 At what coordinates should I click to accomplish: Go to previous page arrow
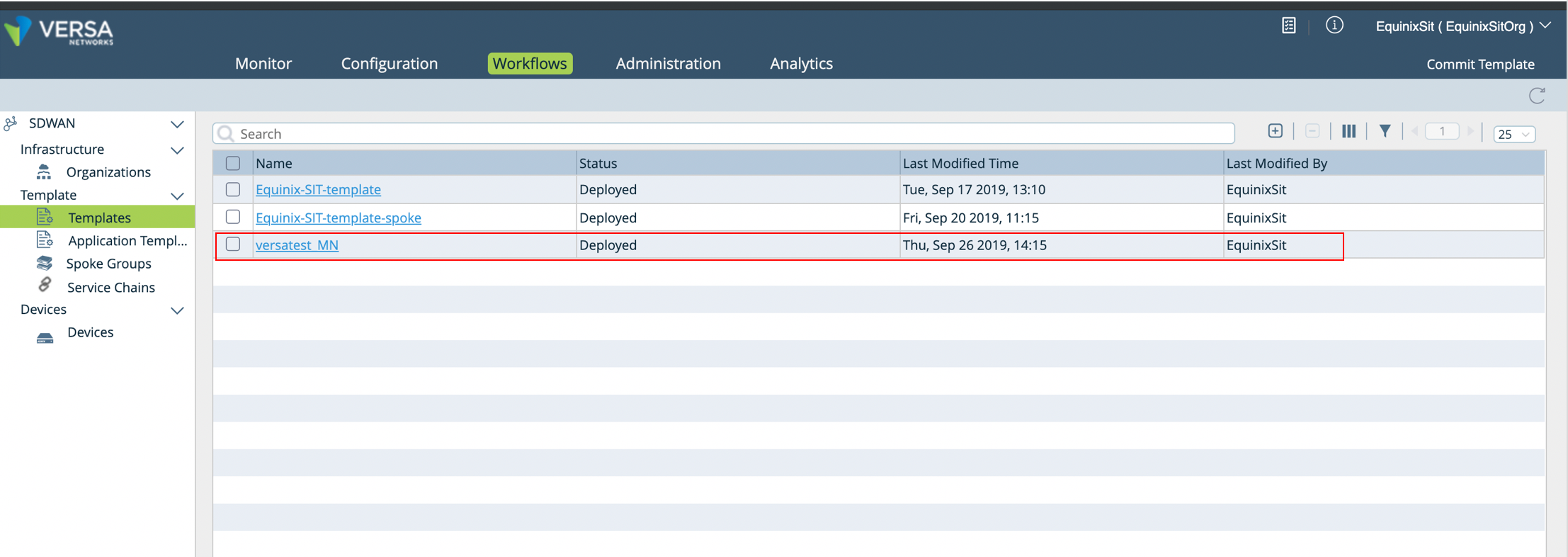tap(1415, 131)
